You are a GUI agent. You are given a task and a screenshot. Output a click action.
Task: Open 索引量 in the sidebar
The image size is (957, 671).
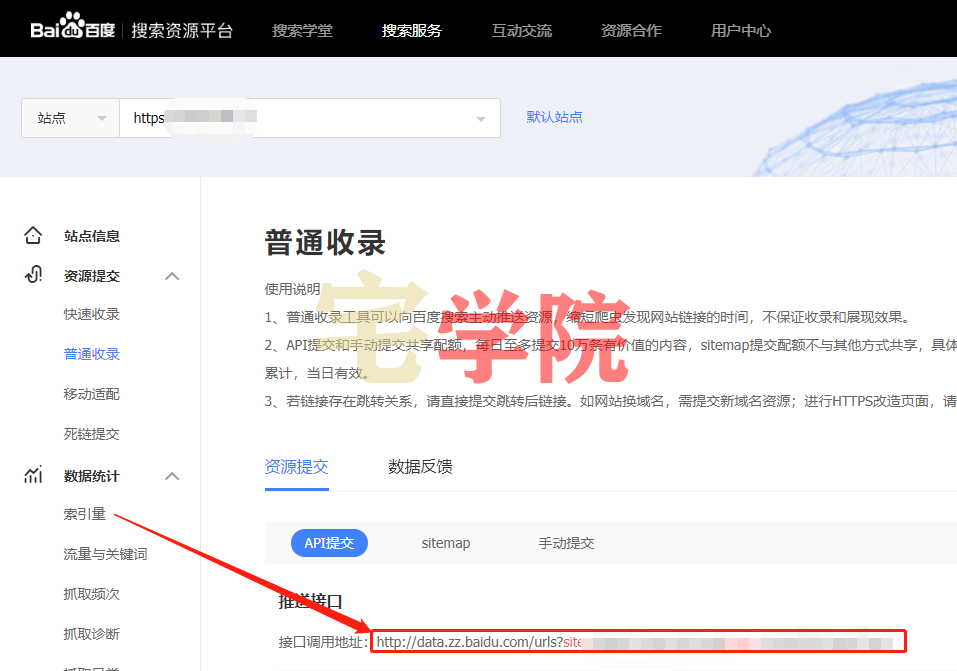coord(85,514)
